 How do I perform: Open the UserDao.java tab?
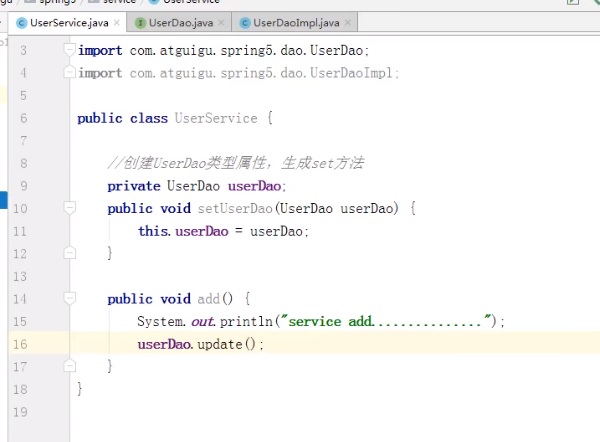pos(181,23)
